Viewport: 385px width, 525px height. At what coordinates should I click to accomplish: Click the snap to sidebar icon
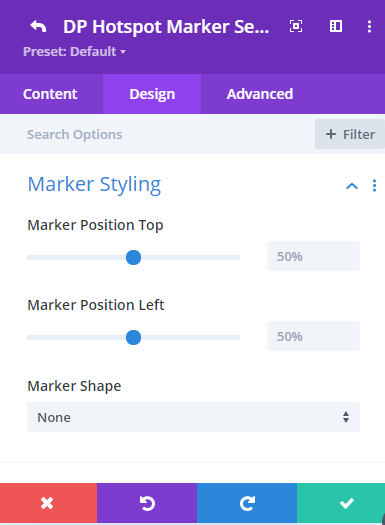(336, 26)
